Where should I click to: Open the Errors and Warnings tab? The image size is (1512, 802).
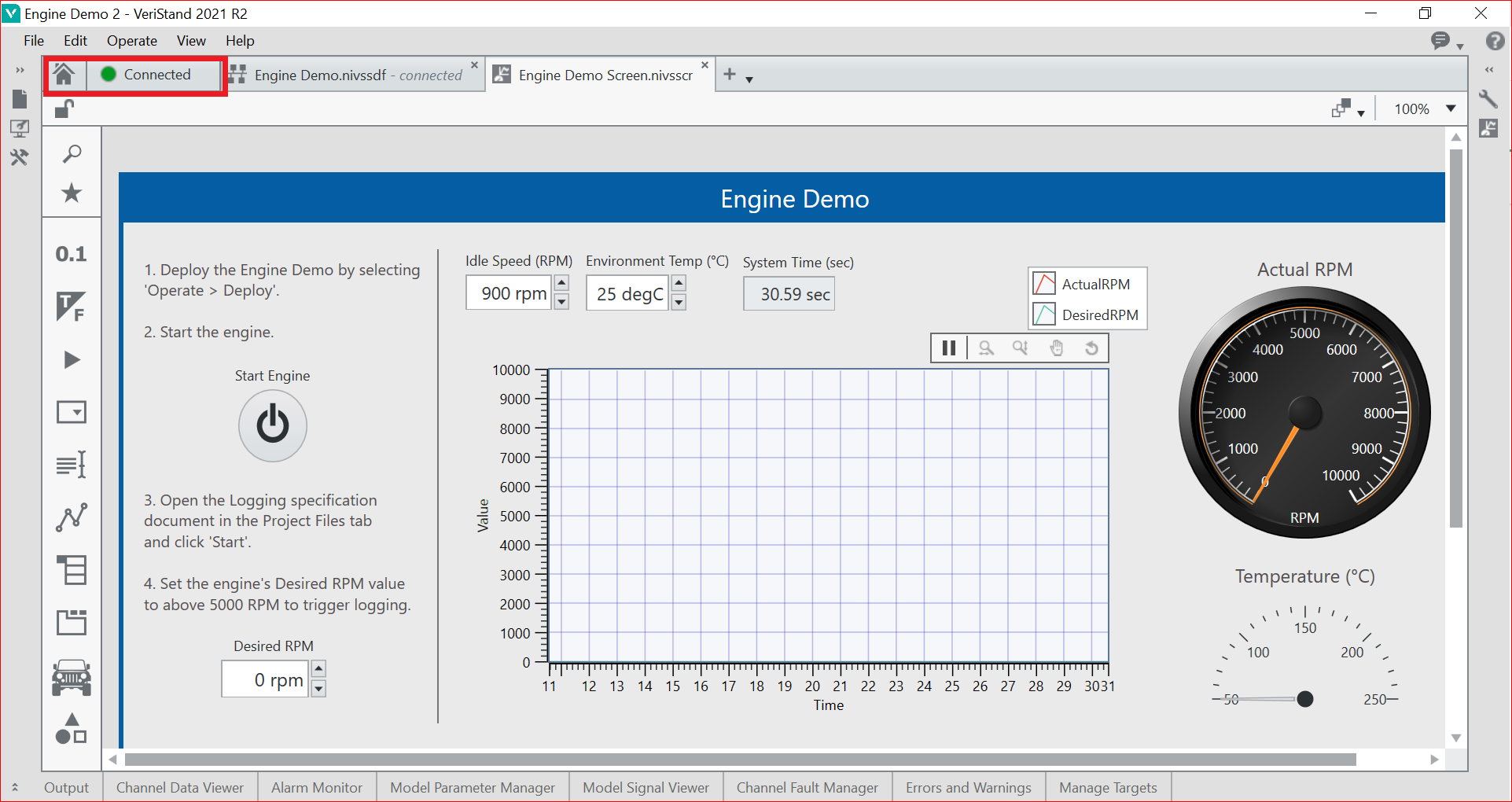pos(969,788)
